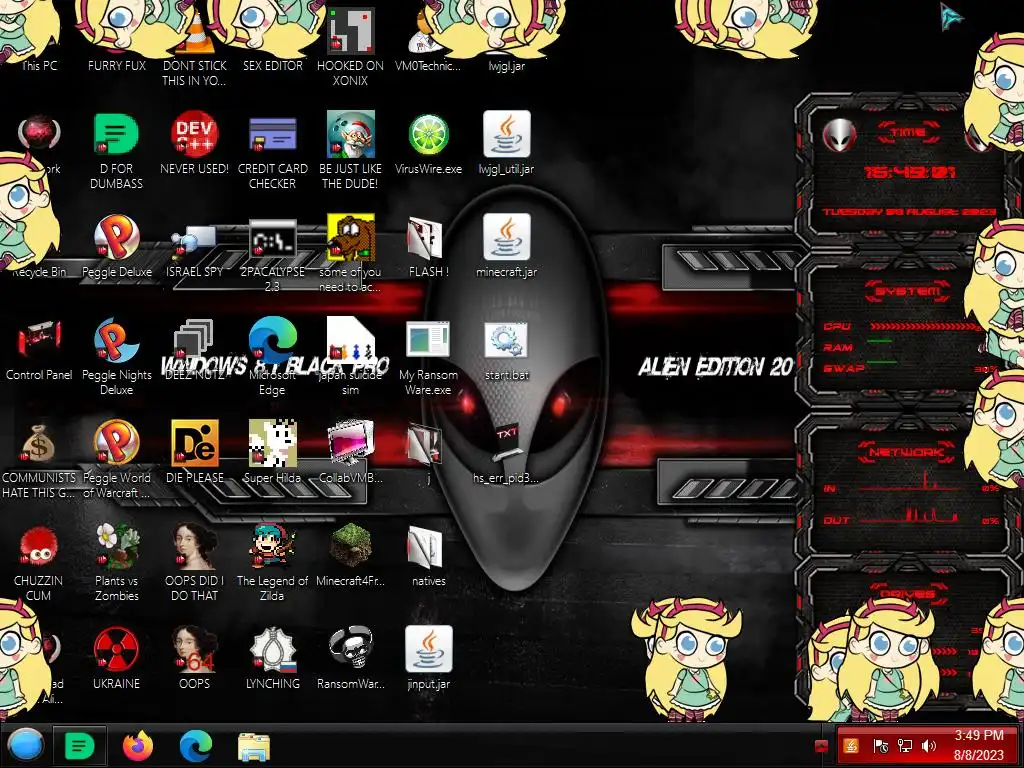Open the HOOKED ON XONIX desktop icon
The width and height of the screenshot is (1024, 768).
[350, 31]
